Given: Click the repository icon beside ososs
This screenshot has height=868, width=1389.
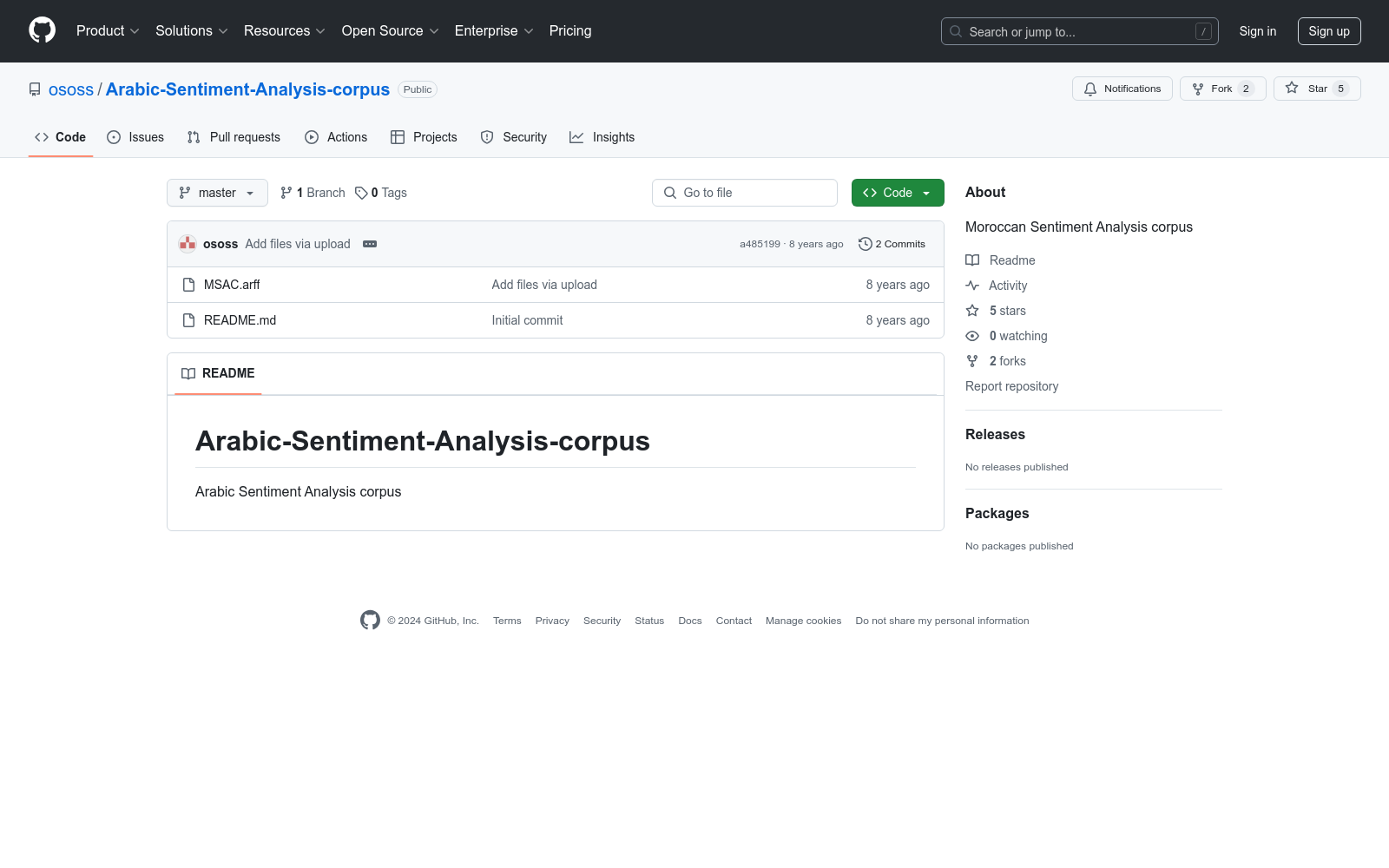Looking at the screenshot, I should click(x=35, y=89).
